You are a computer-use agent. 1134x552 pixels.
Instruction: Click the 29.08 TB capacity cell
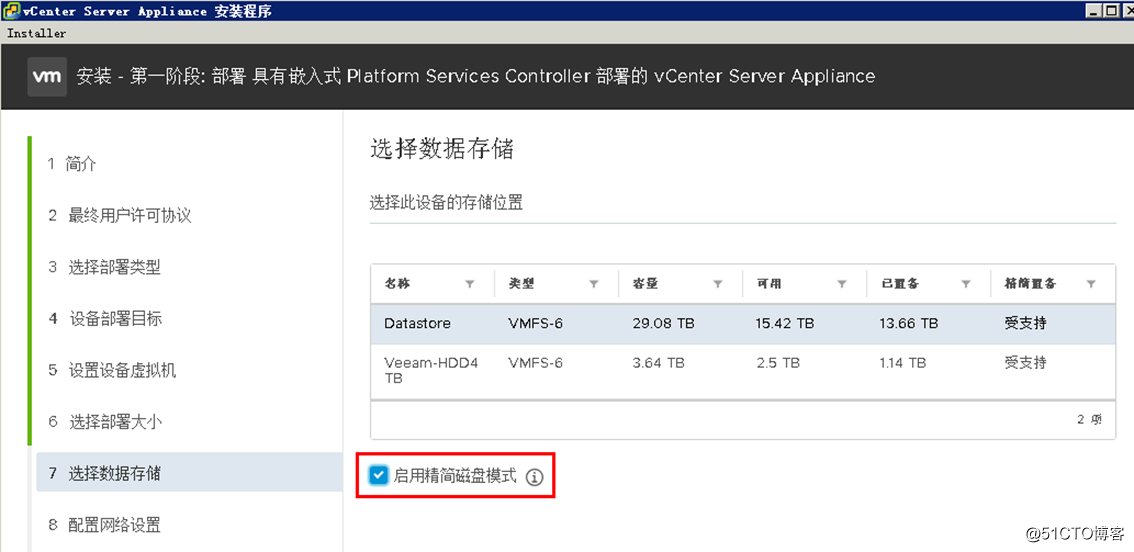[x=663, y=323]
